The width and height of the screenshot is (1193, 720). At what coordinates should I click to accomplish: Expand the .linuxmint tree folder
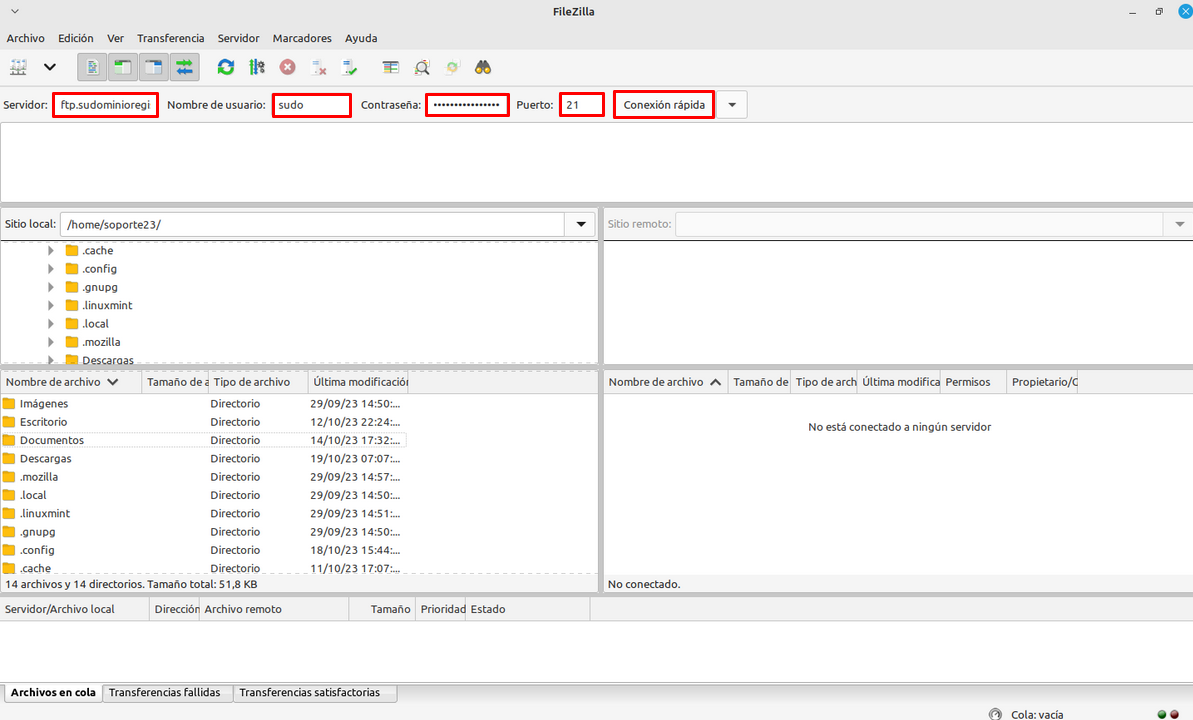tap(51, 305)
